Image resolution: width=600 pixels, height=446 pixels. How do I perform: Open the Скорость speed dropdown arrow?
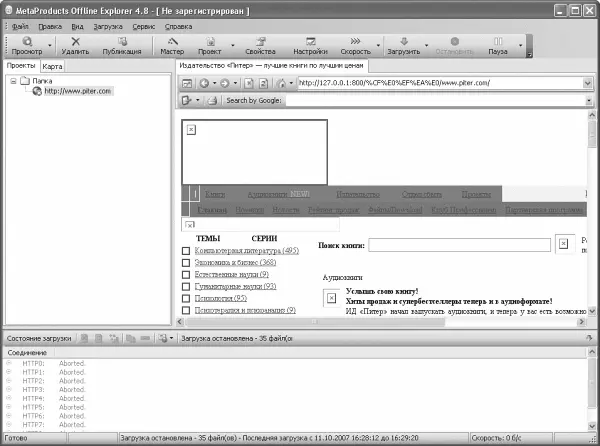378,46
